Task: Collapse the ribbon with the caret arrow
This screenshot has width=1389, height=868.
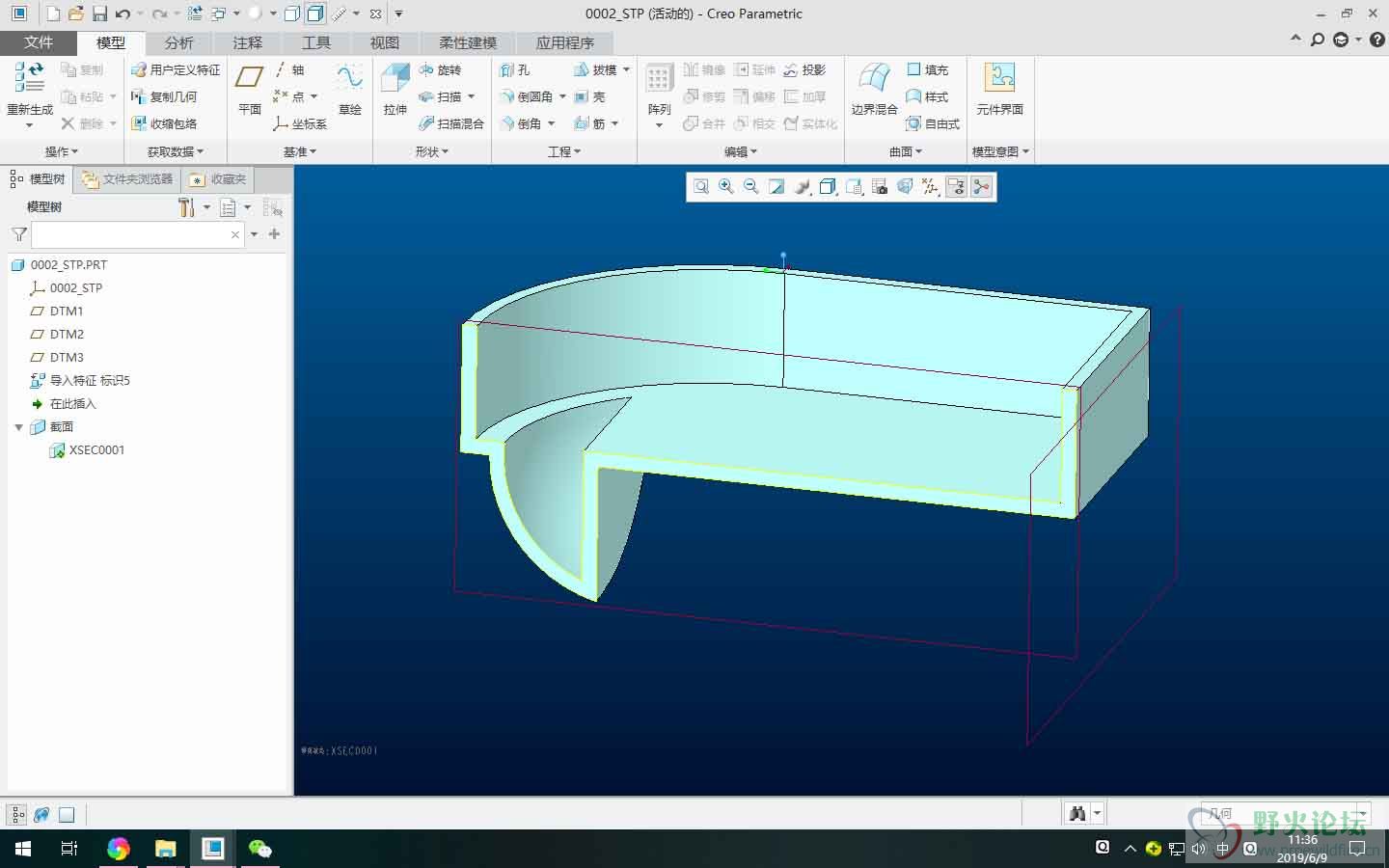Action: [x=1295, y=39]
